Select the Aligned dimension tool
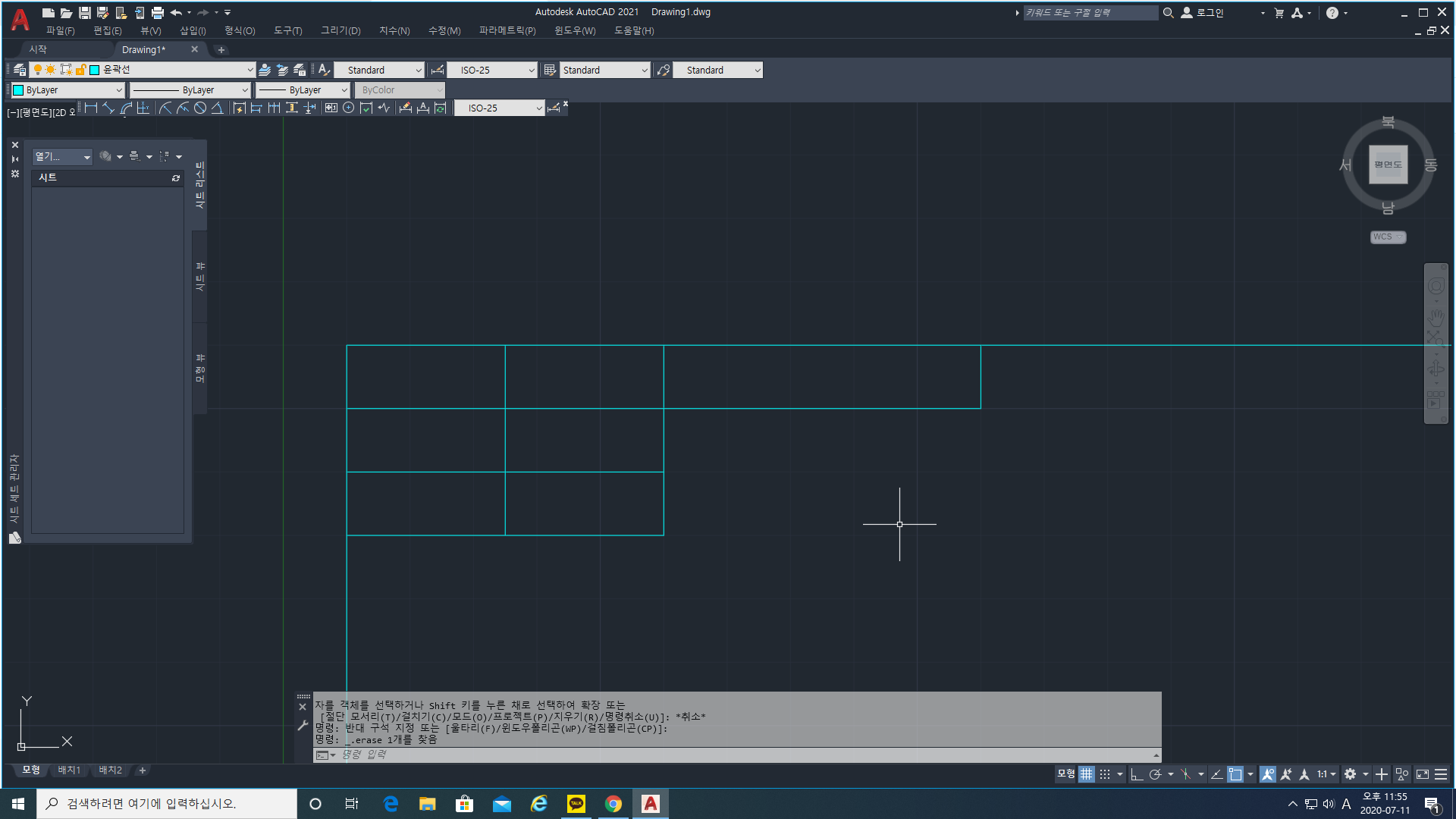The width and height of the screenshot is (1456, 819). tap(108, 108)
